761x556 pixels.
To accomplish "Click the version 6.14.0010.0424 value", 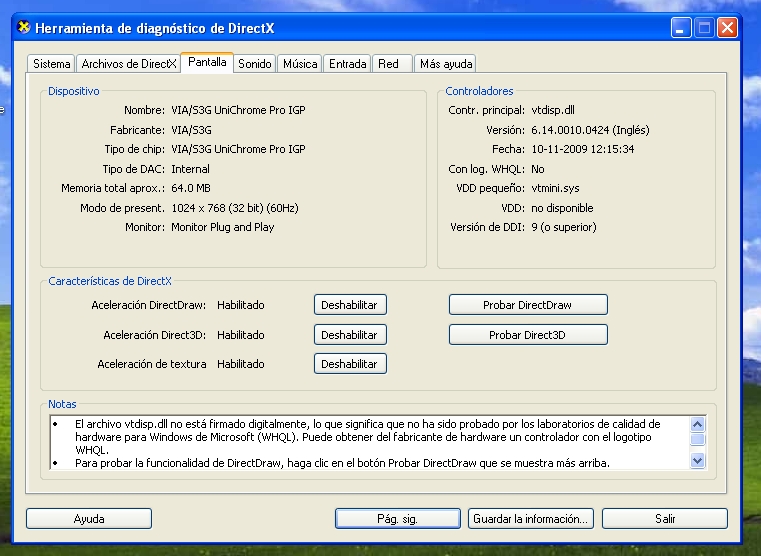I will [590, 130].
